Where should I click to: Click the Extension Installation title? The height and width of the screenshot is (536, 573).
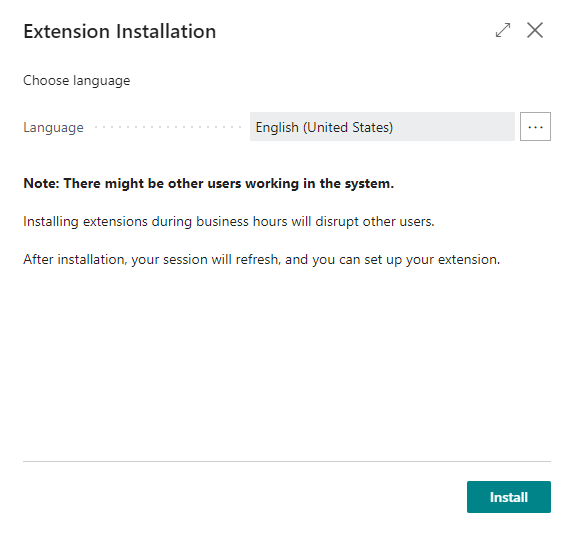119,31
